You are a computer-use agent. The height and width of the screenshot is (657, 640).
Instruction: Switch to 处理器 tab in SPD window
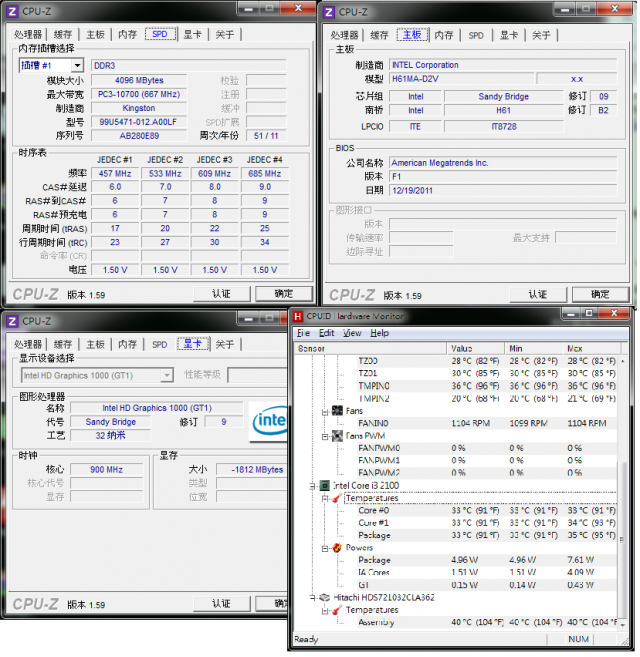tap(28, 34)
